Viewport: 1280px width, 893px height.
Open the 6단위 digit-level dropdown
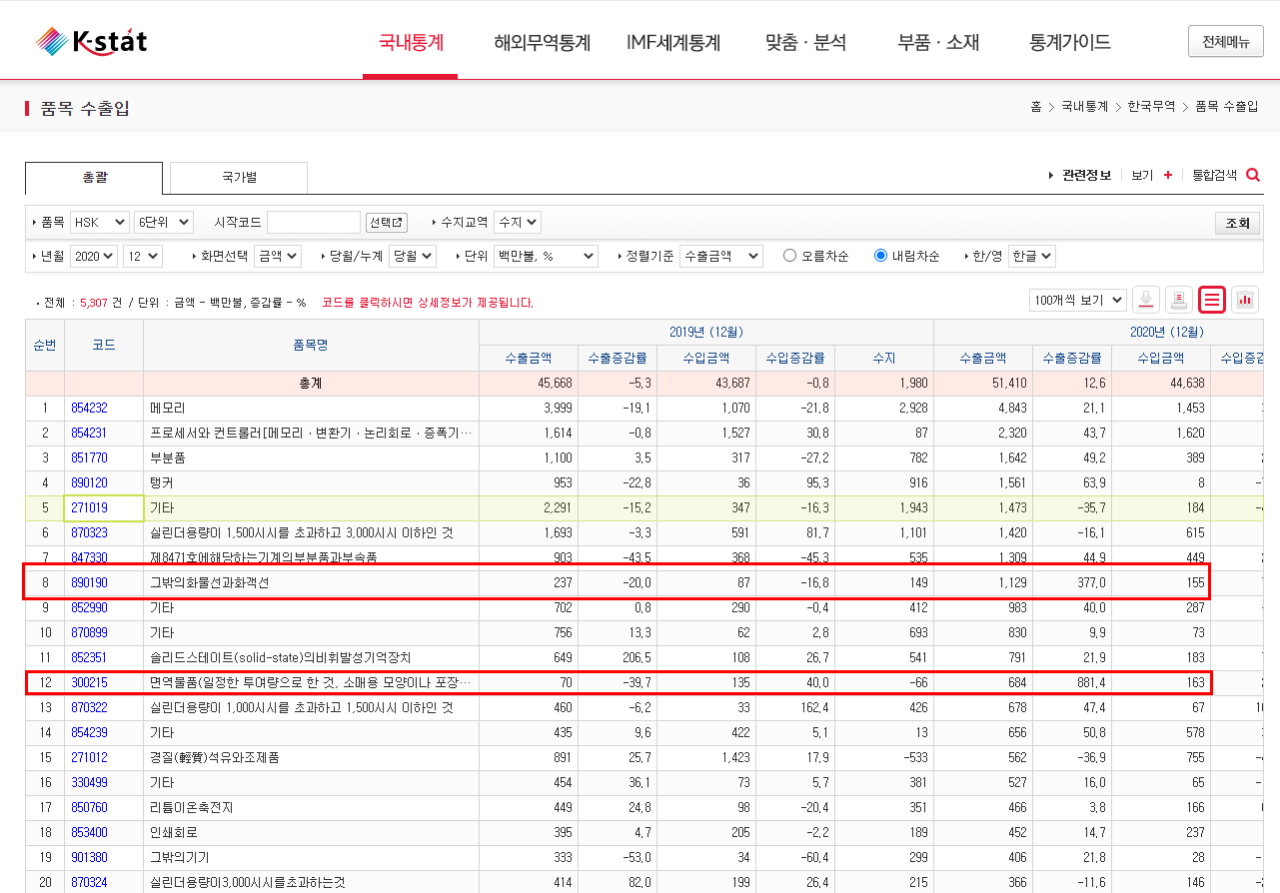click(163, 222)
